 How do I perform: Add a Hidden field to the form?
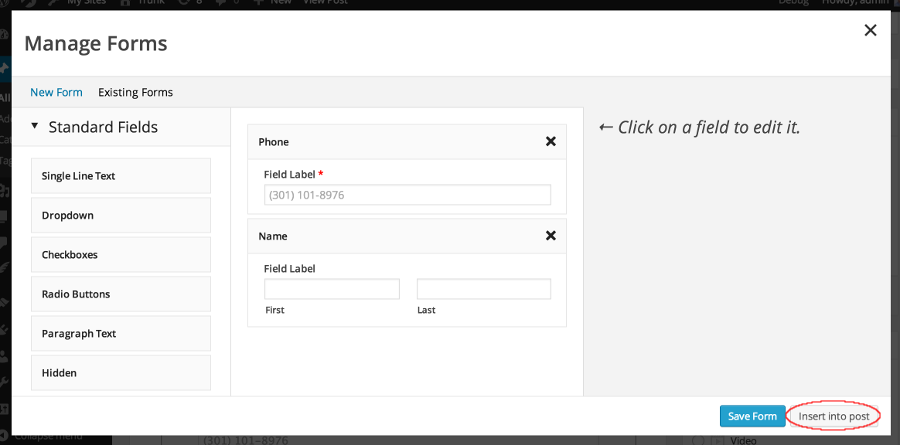click(x=121, y=373)
